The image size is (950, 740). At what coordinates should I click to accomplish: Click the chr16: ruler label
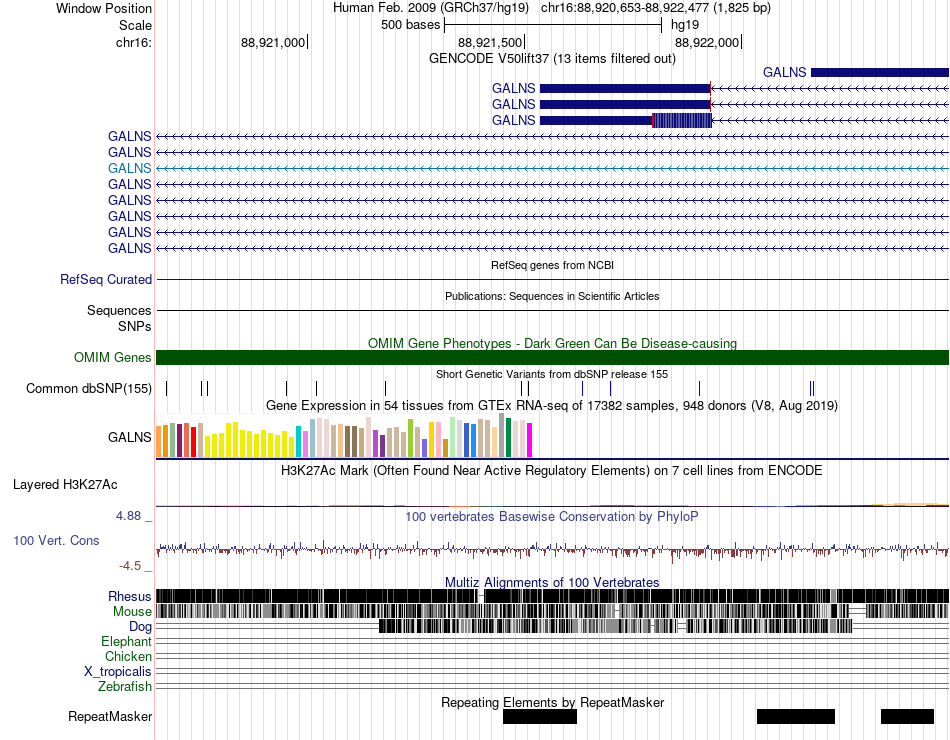(134, 42)
